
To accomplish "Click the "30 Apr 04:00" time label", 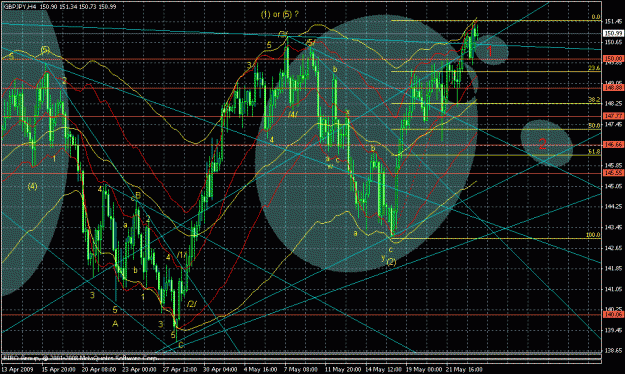I will click(220, 370).
